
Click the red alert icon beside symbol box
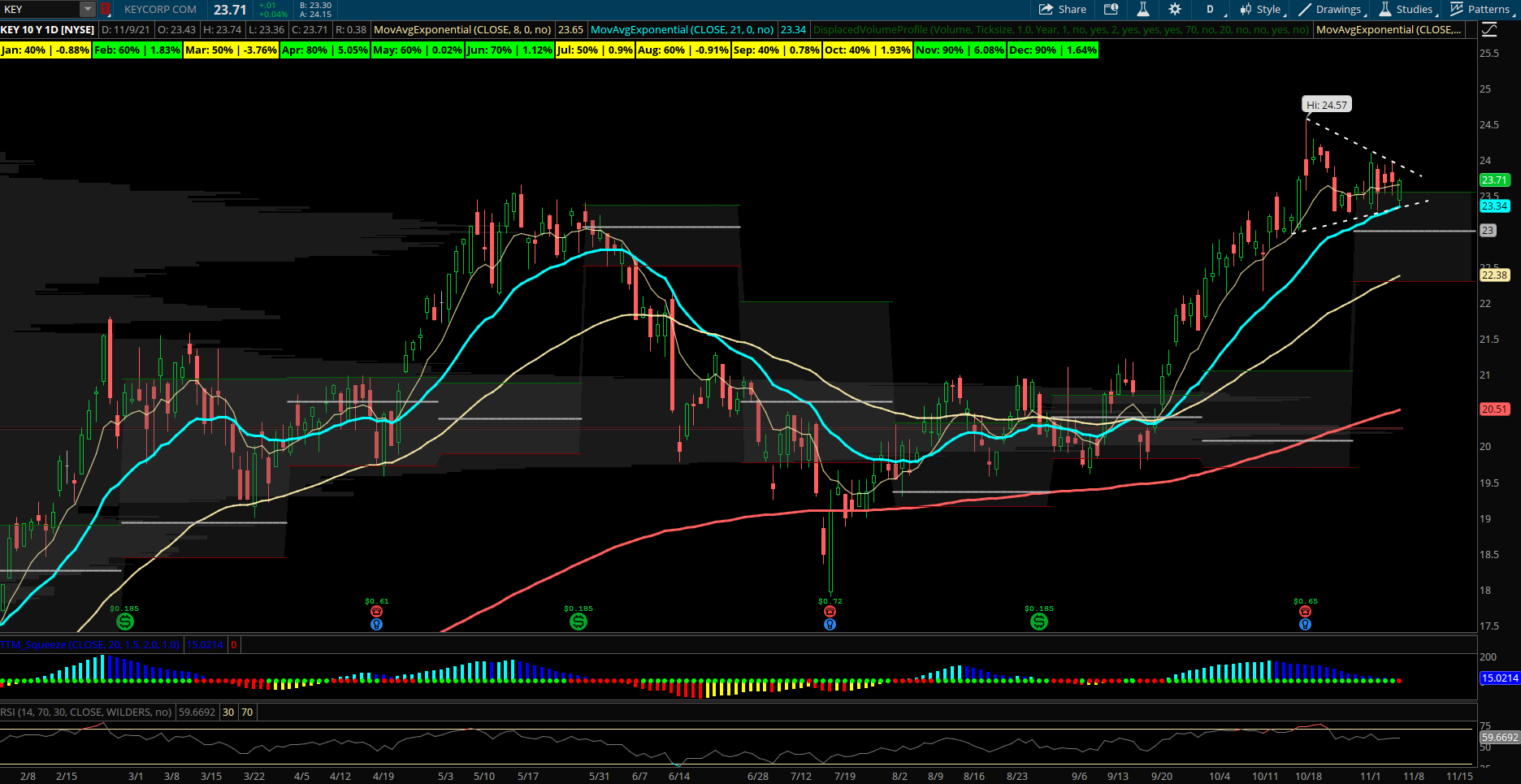pos(105,10)
